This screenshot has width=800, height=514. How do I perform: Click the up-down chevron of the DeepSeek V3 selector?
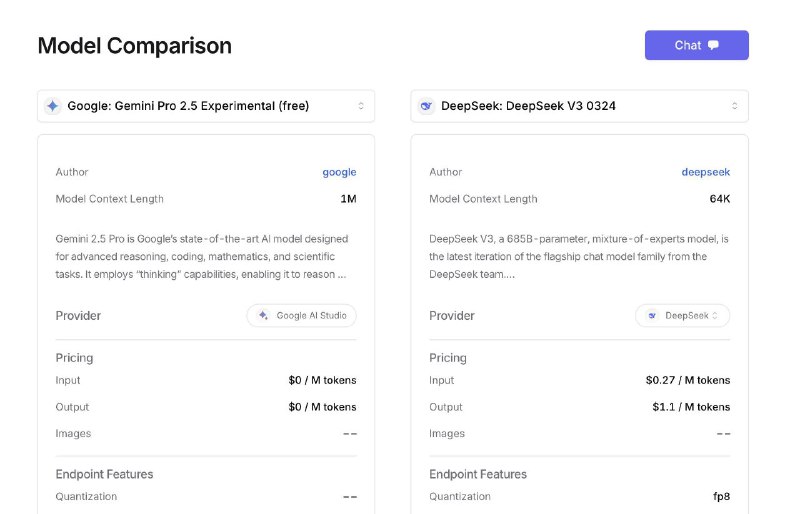tap(735, 106)
